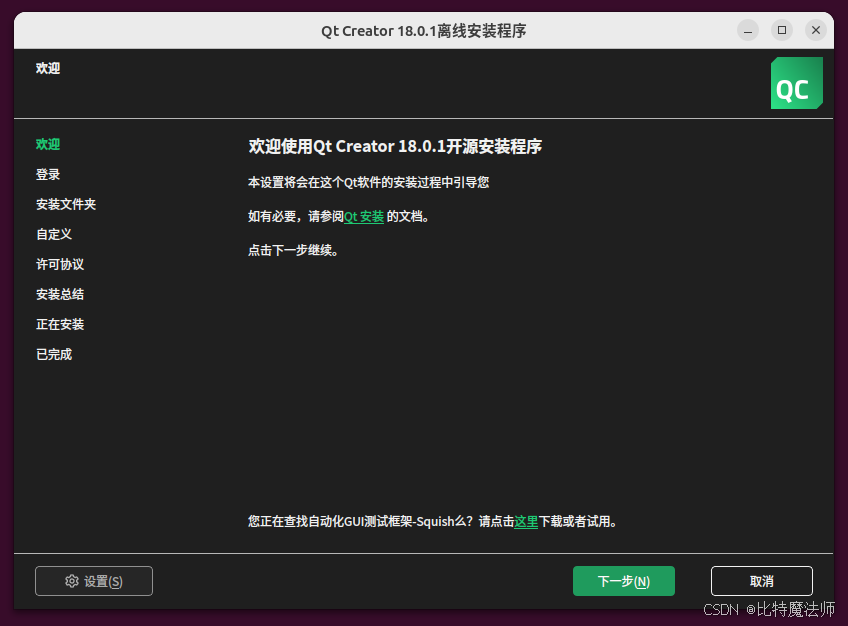Click the gear icon on 设置 button
Screen dimensions: 848x626
tap(70, 581)
